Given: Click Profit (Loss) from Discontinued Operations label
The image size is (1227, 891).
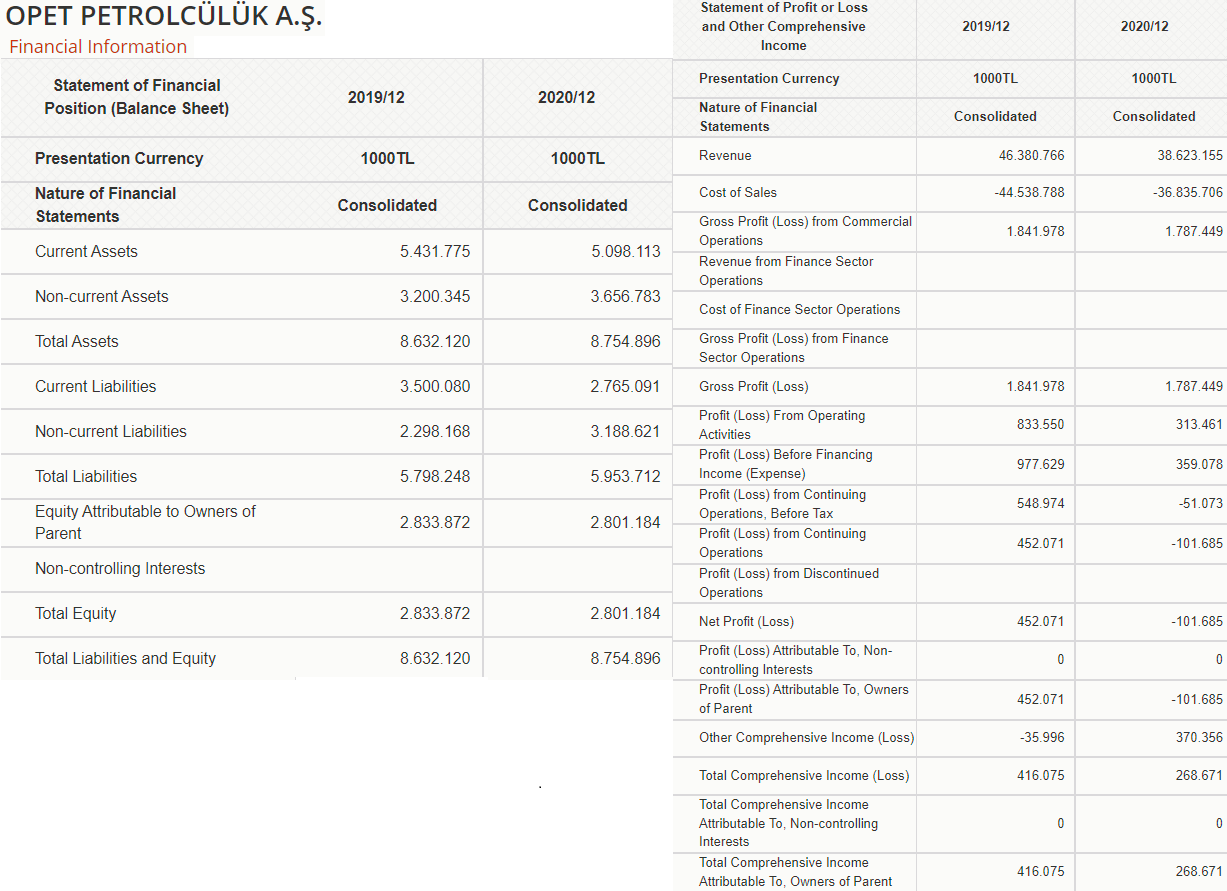Looking at the screenshot, I should pyautogui.click(x=789, y=583).
